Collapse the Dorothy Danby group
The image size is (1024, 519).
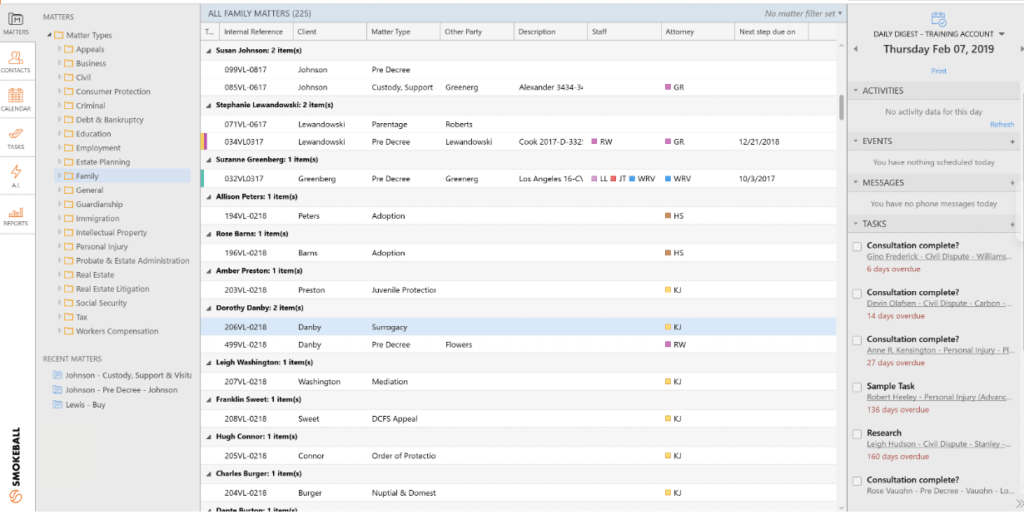coord(209,308)
